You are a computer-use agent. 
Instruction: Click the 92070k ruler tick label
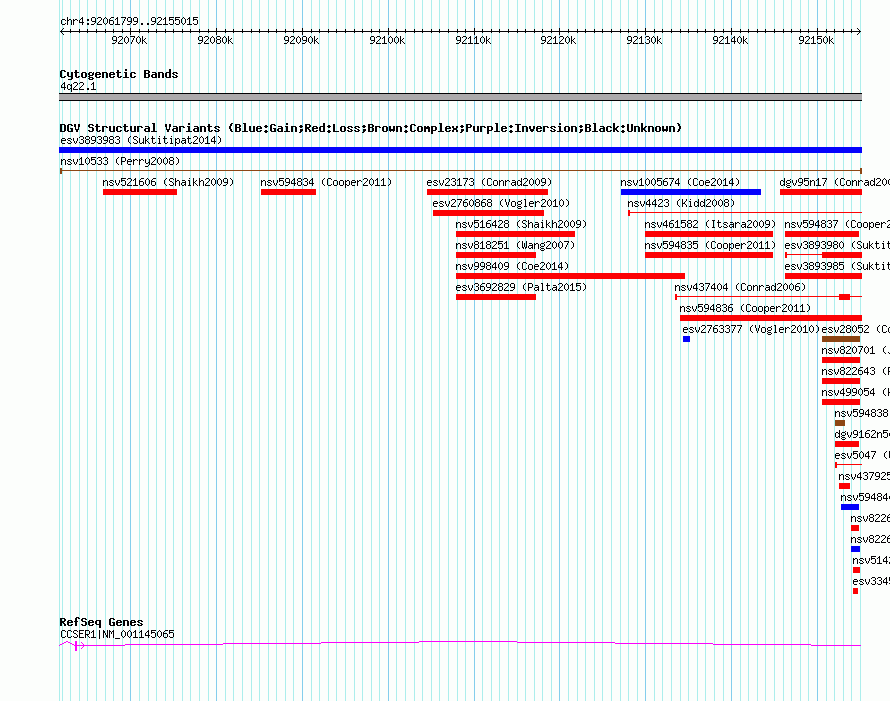[x=129, y=40]
